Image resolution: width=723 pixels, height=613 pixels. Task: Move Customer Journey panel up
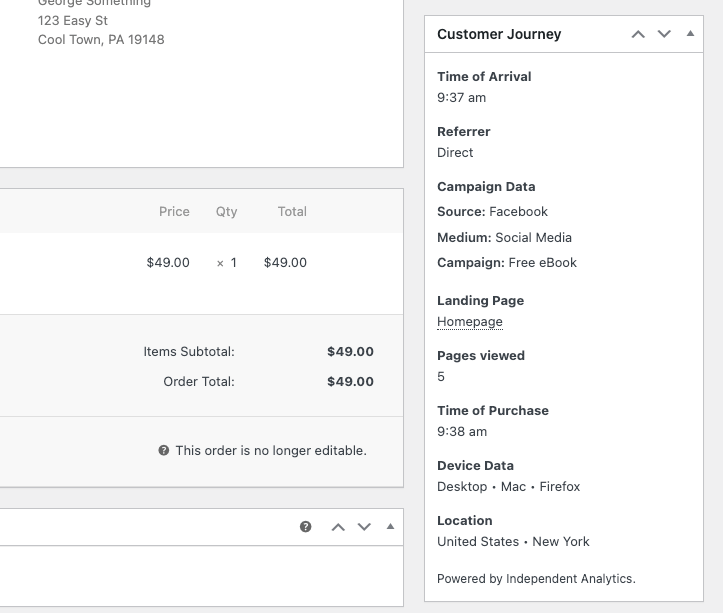point(638,34)
